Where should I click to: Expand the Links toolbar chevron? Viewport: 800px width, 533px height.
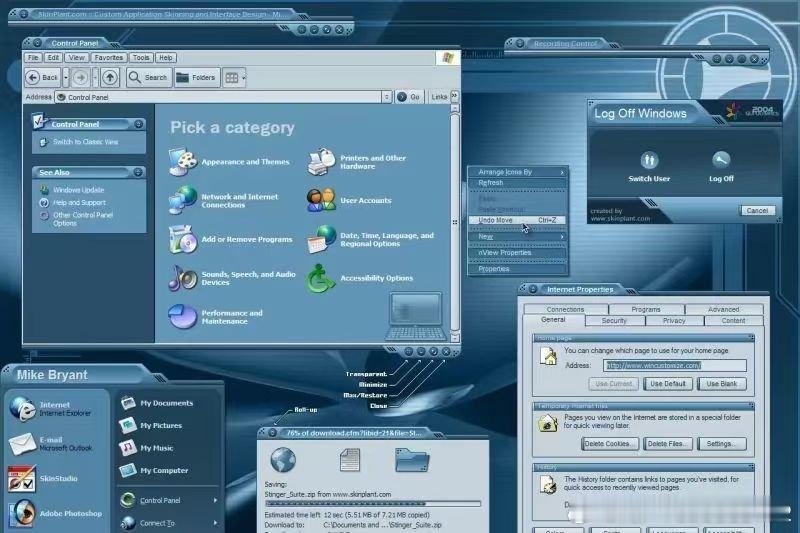(x=454, y=96)
